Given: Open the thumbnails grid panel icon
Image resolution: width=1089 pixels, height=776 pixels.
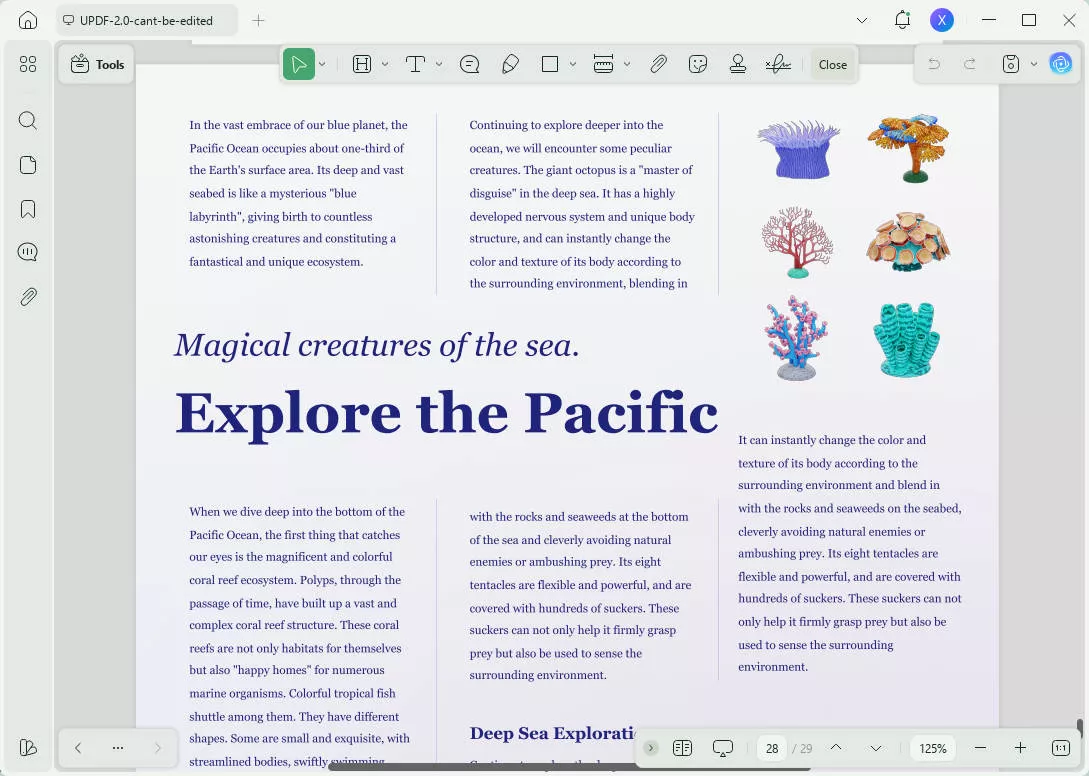Looking at the screenshot, I should point(28,65).
